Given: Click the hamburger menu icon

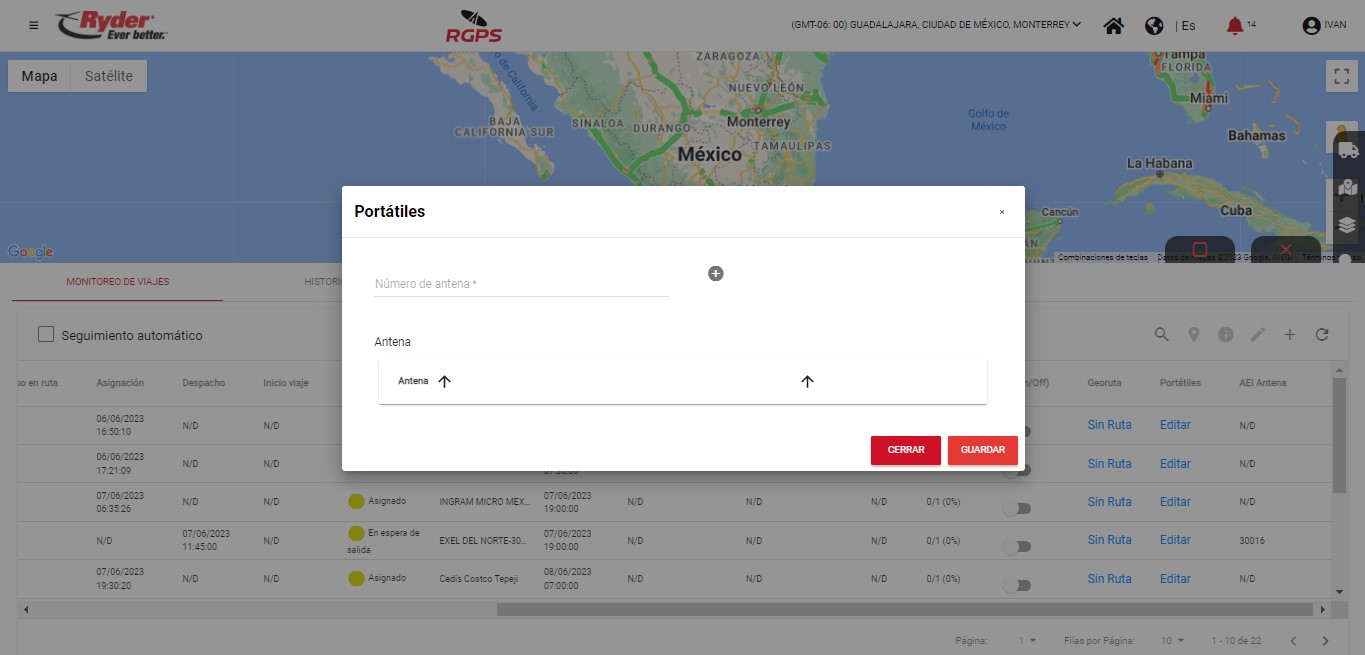Looking at the screenshot, I should pos(34,25).
